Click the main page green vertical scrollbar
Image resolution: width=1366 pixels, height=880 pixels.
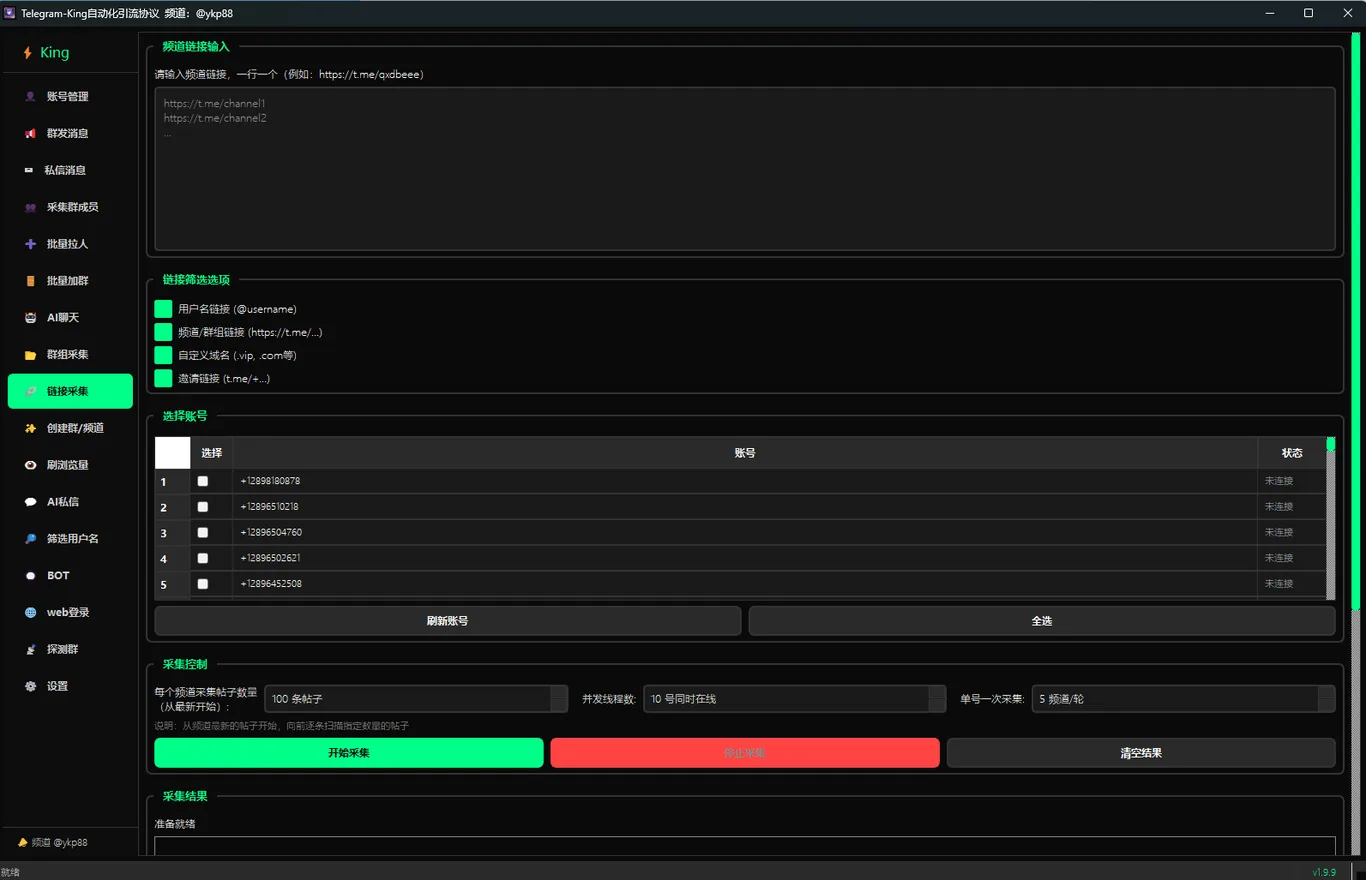coord(1356,320)
